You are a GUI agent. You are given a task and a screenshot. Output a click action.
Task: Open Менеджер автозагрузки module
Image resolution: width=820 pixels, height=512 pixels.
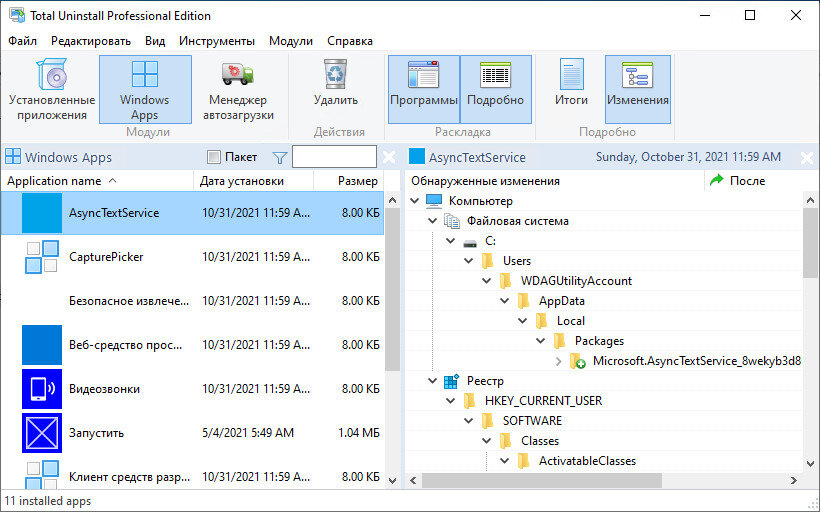tap(238, 89)
